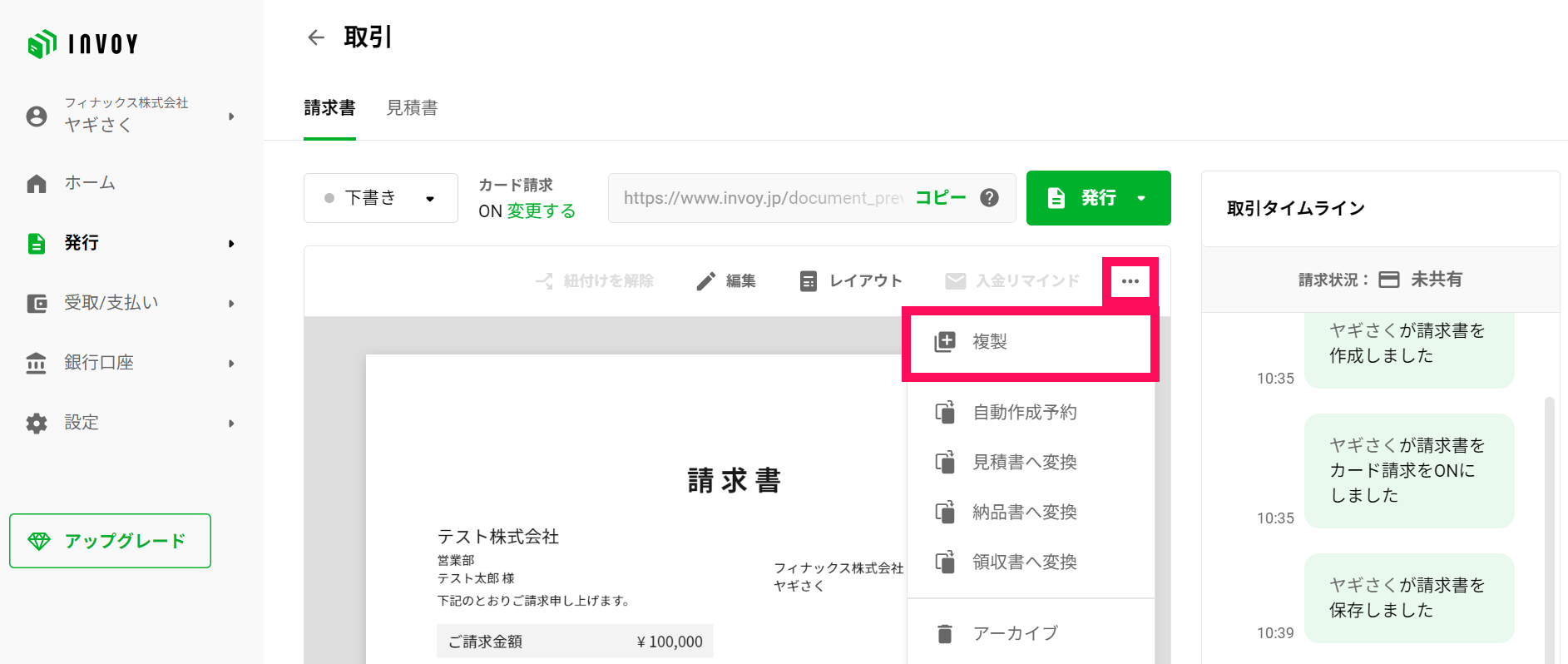This screenshot has width=1568, height=664.
Task: Click the 納品書へ変換 icon
Action: [945, 512]
